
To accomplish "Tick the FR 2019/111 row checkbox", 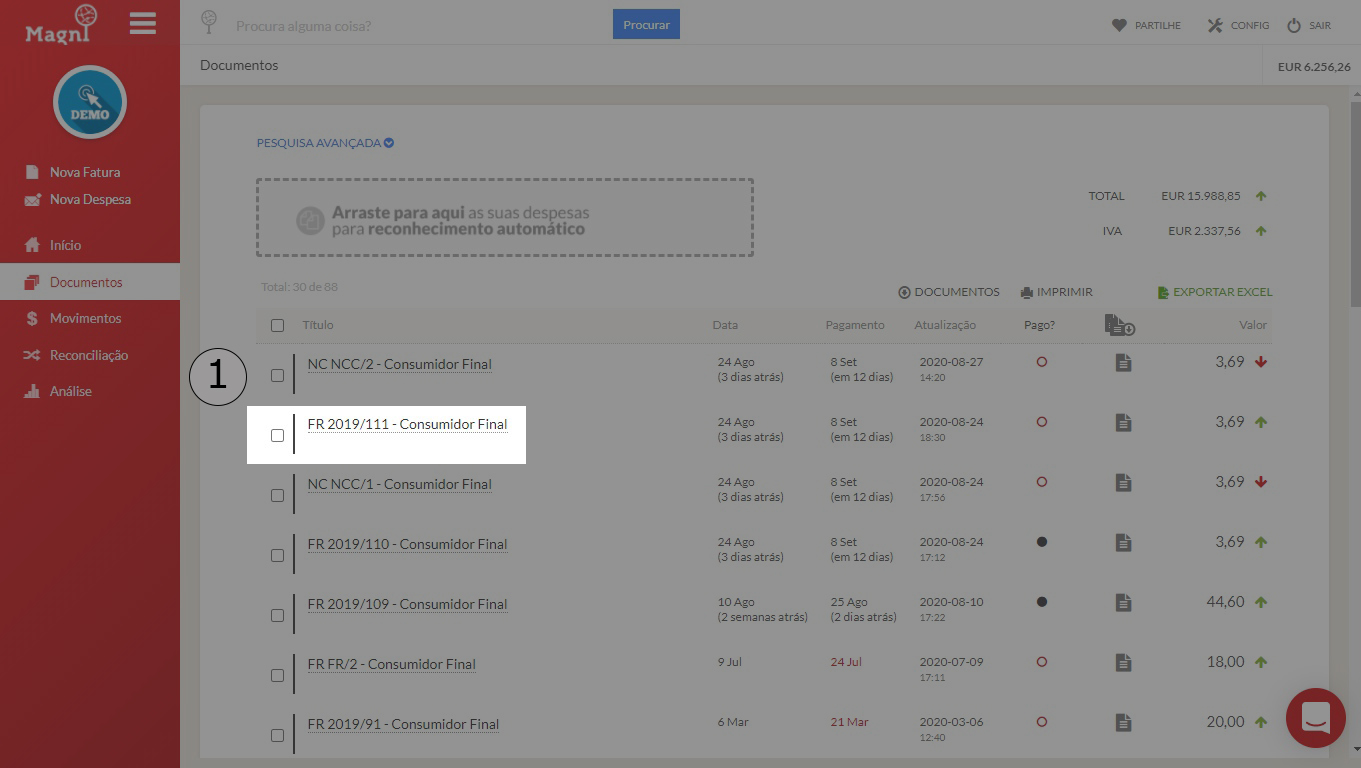I will (277, 435).
